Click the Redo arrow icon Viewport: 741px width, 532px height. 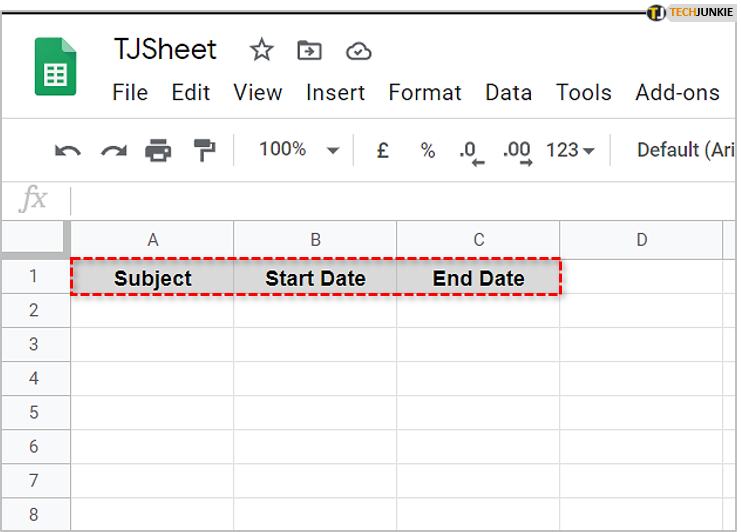113,151
